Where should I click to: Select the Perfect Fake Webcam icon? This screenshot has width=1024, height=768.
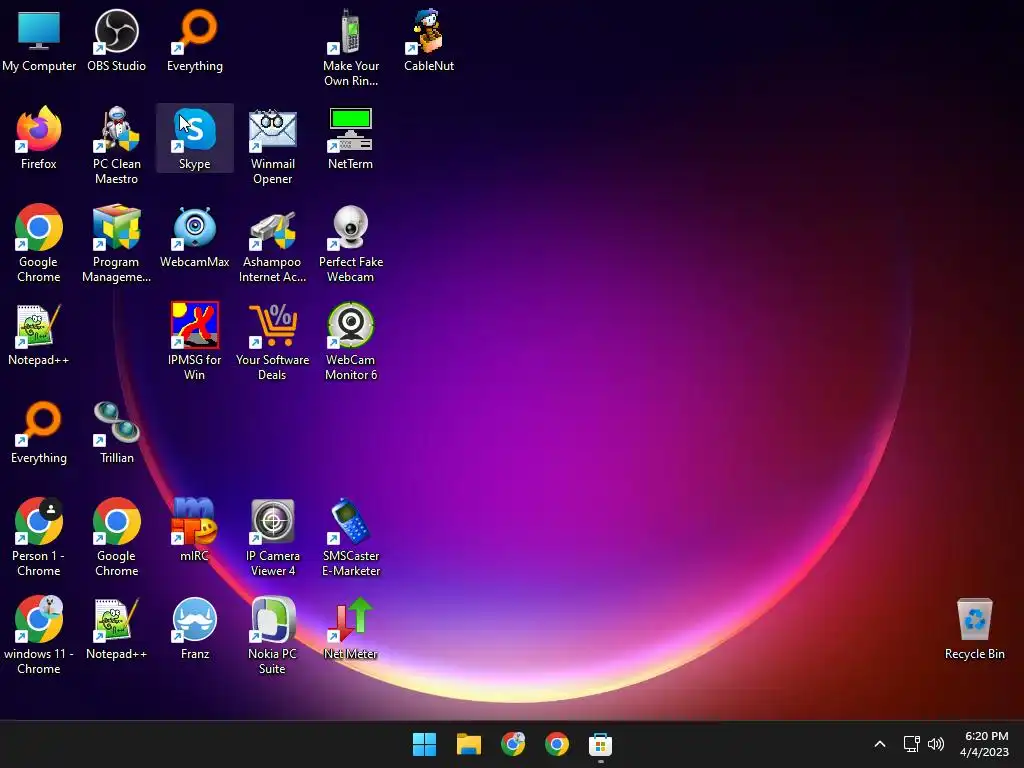pos(351,227)
